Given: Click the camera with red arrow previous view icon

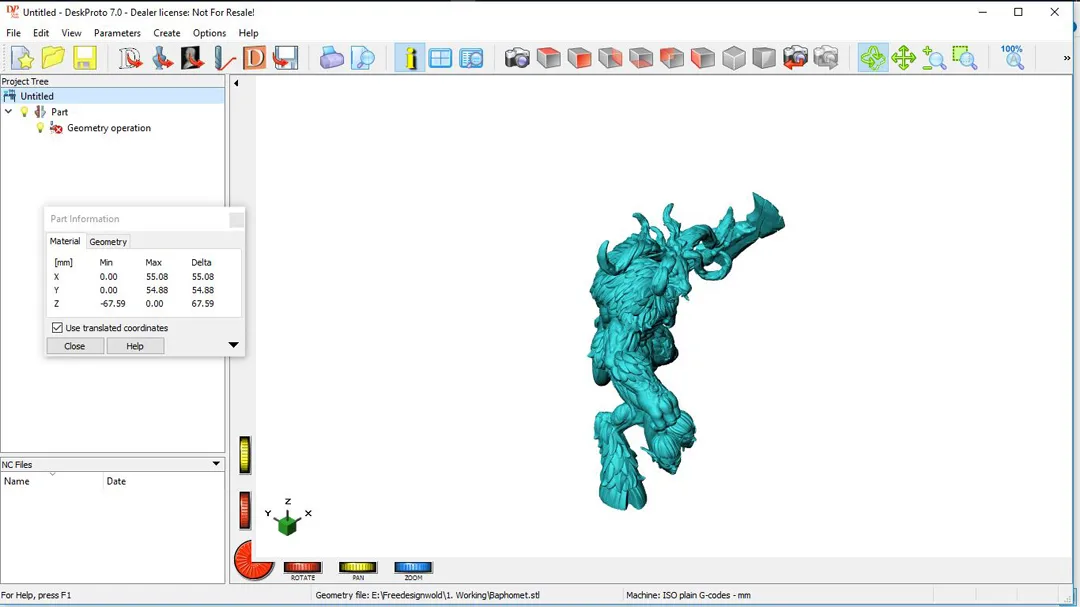Looking at the screenshot, I should point(796,58).
